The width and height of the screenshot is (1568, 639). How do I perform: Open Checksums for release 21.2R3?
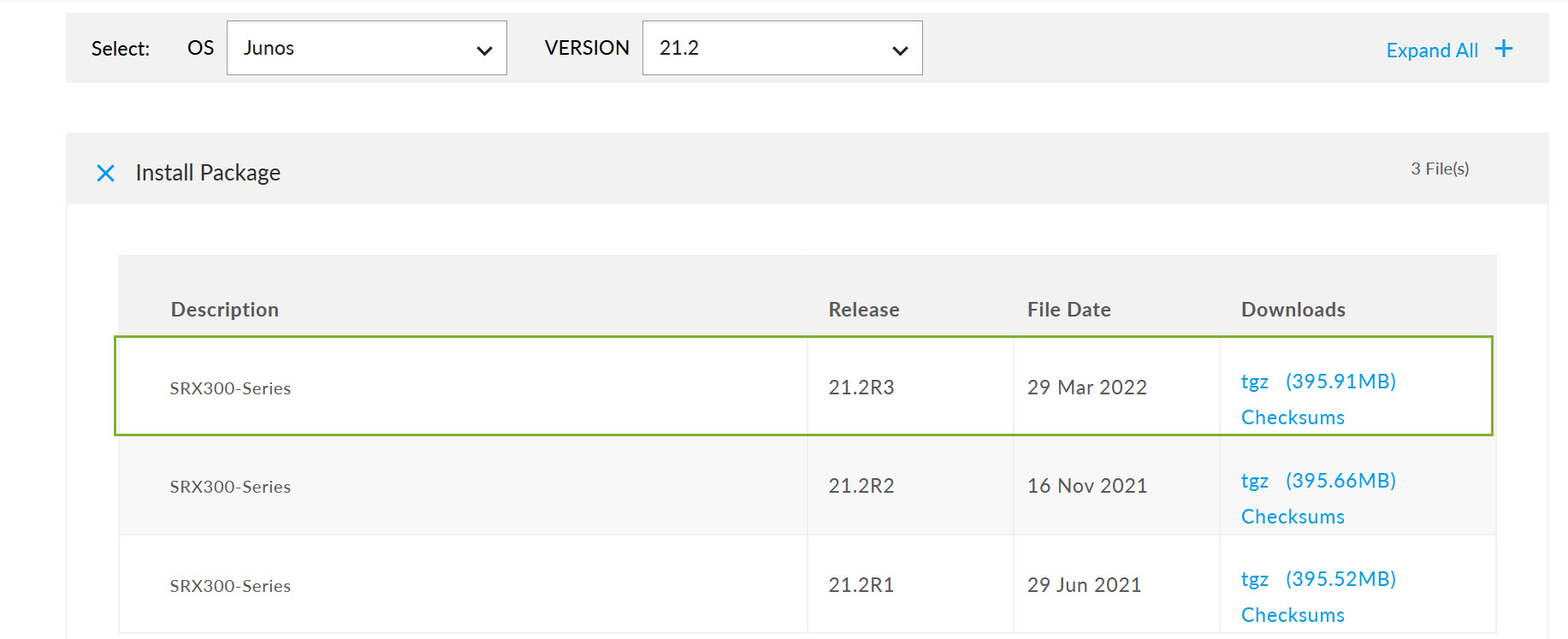click(x=1293, y=417)
